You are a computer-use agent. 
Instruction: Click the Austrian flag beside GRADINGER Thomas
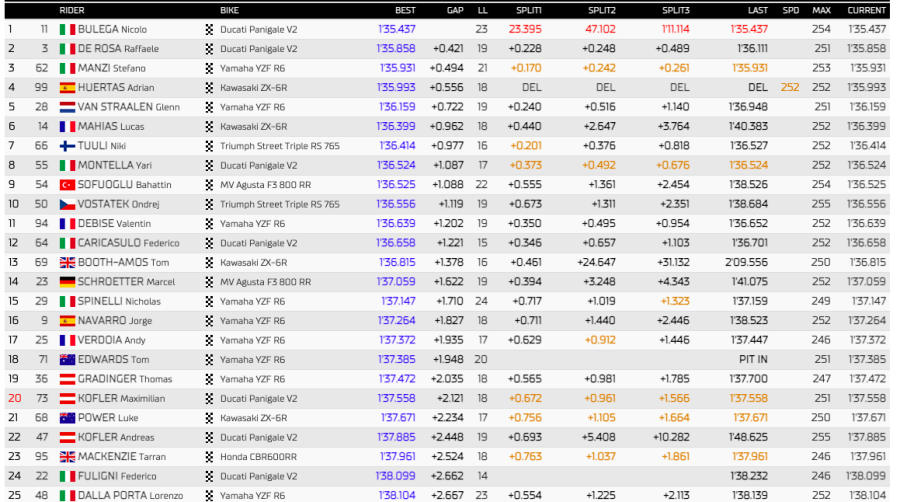(x=67, y=379)
